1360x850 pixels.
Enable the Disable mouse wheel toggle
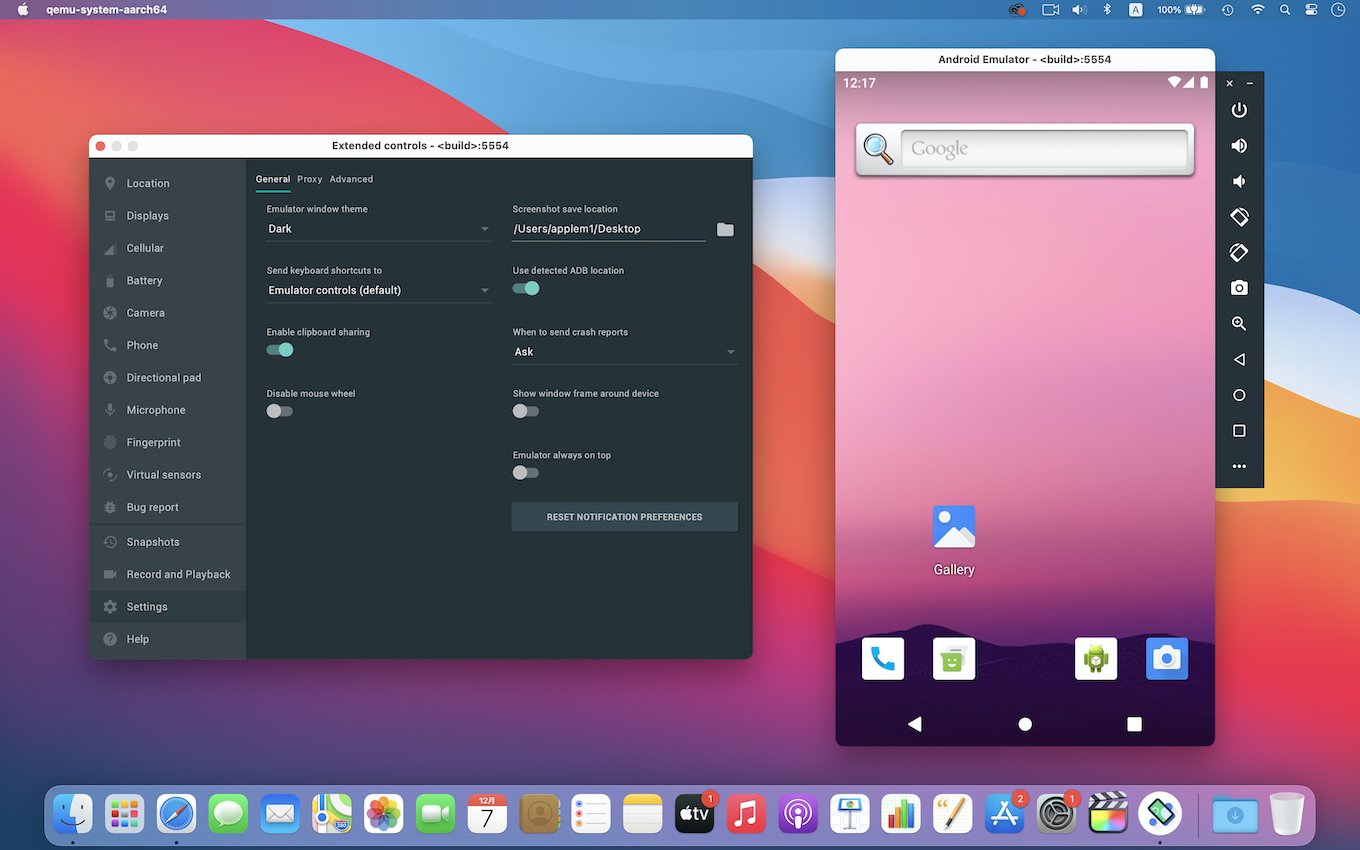click(280, 411)
